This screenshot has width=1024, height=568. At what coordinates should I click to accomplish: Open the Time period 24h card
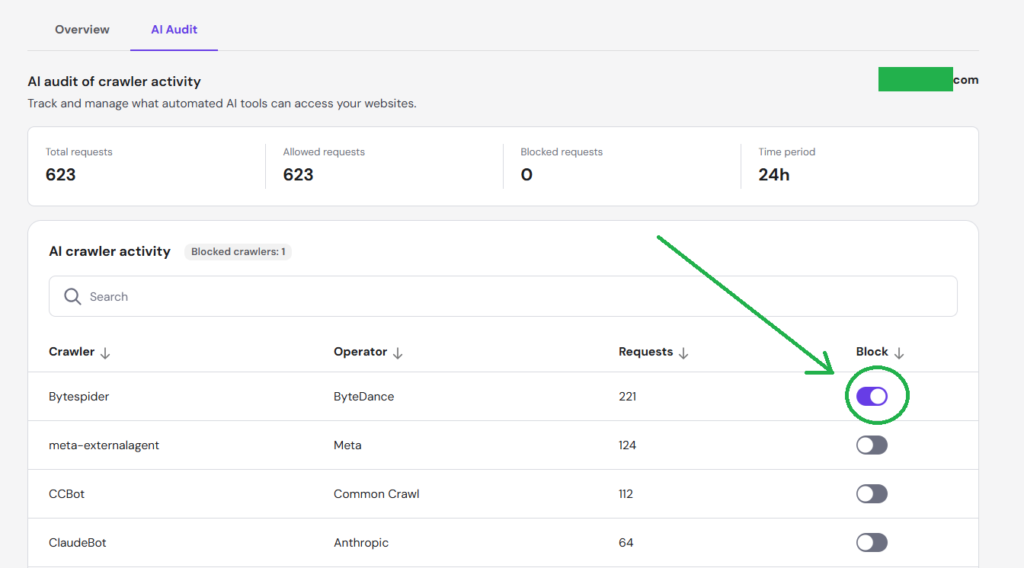pos(860,166)
